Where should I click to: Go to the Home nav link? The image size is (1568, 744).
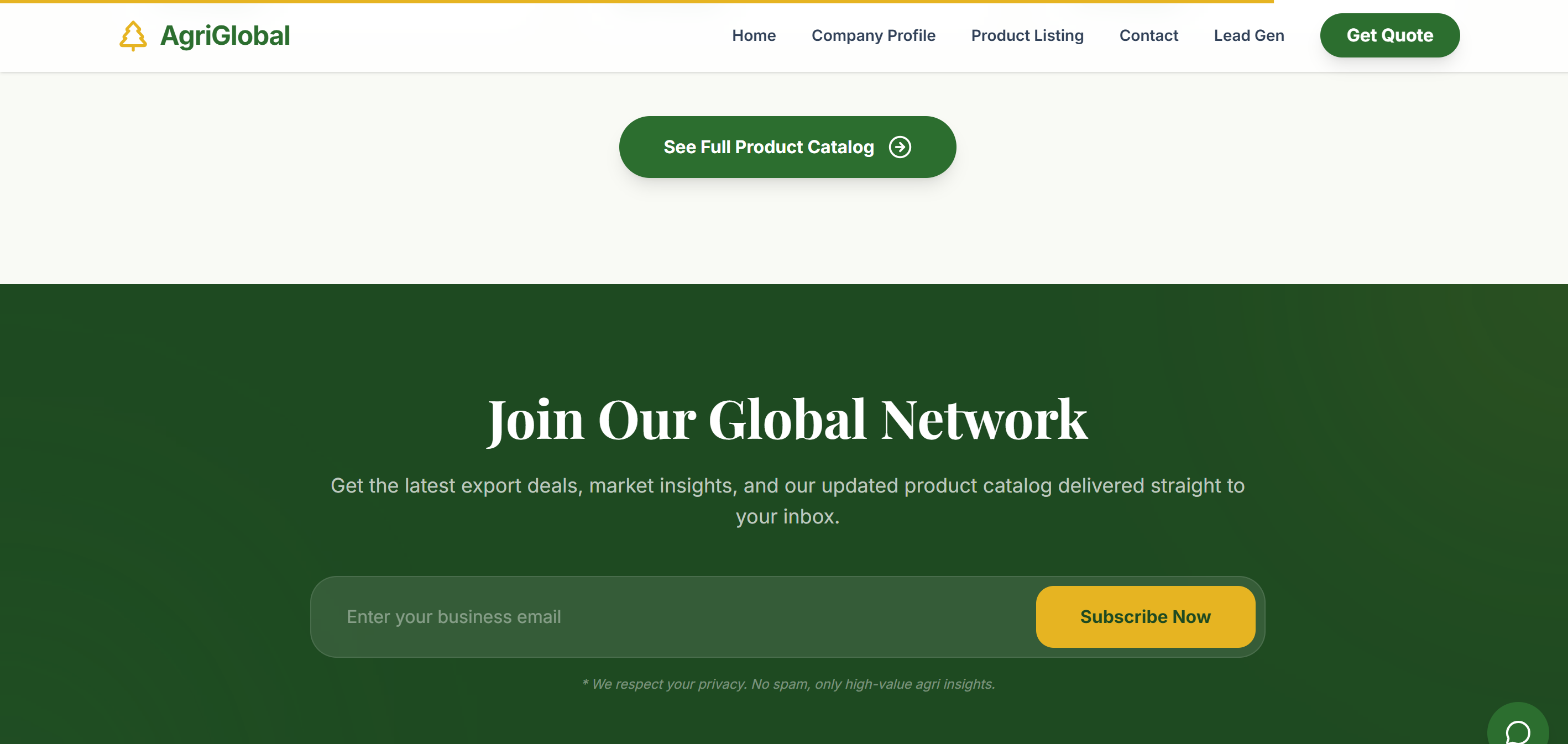tap(754, 35)
